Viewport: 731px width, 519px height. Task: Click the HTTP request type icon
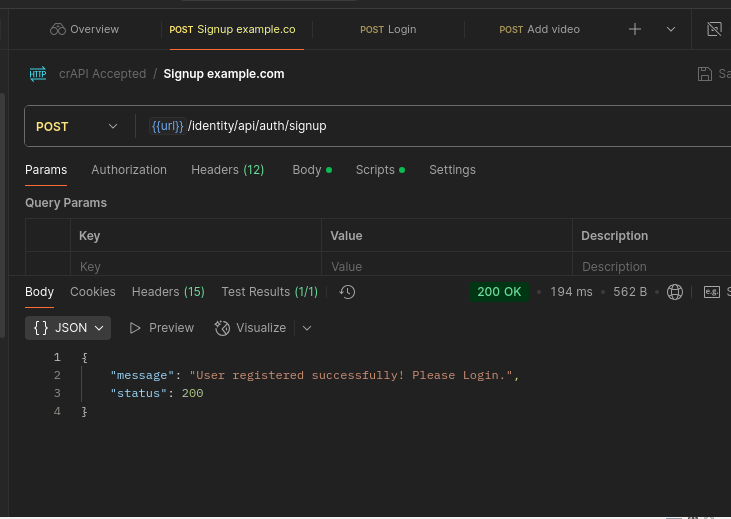click(38, 74)
